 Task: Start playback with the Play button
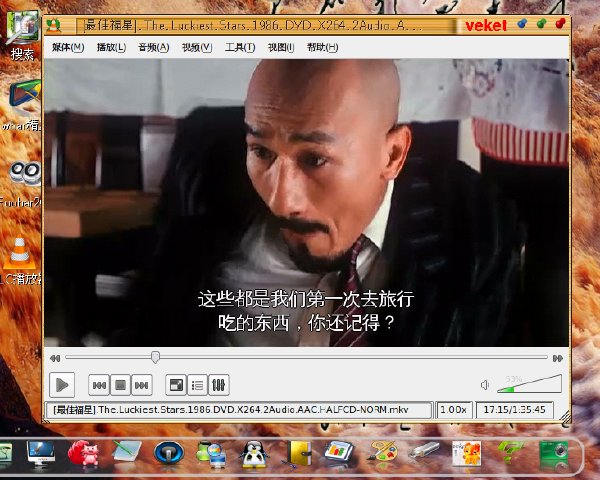62,385
